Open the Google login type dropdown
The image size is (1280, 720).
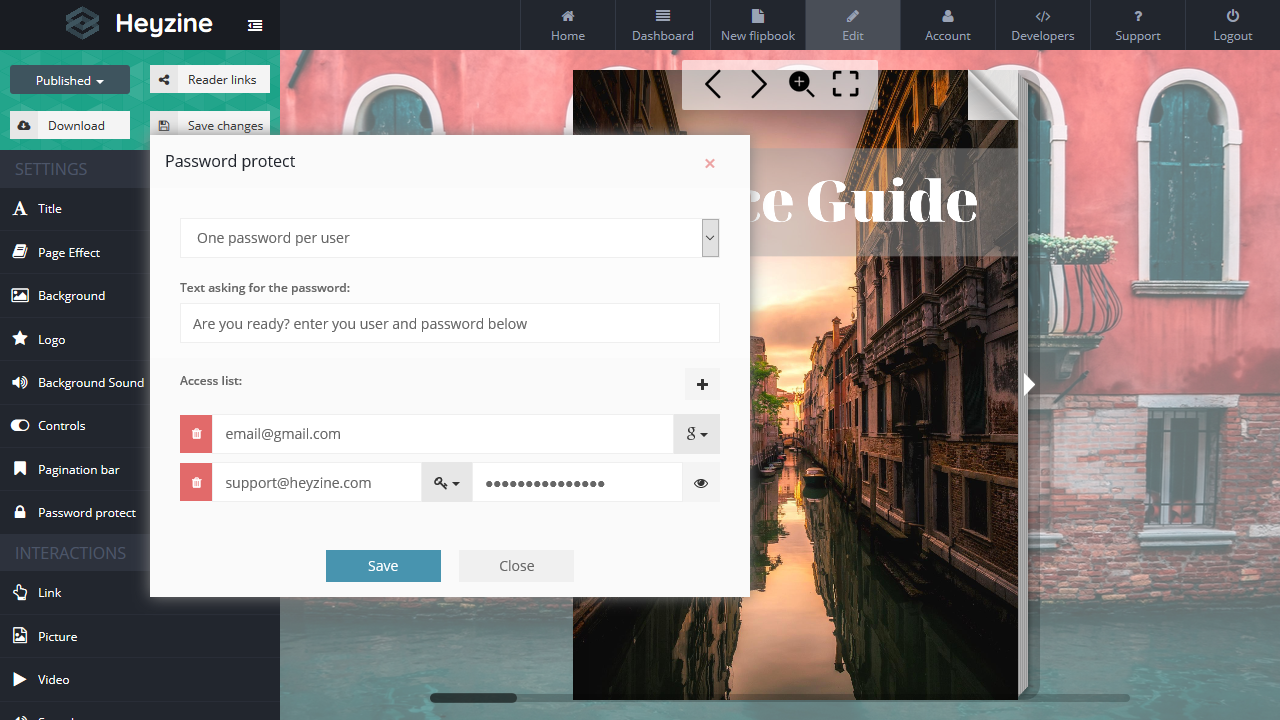click(696, 434)
